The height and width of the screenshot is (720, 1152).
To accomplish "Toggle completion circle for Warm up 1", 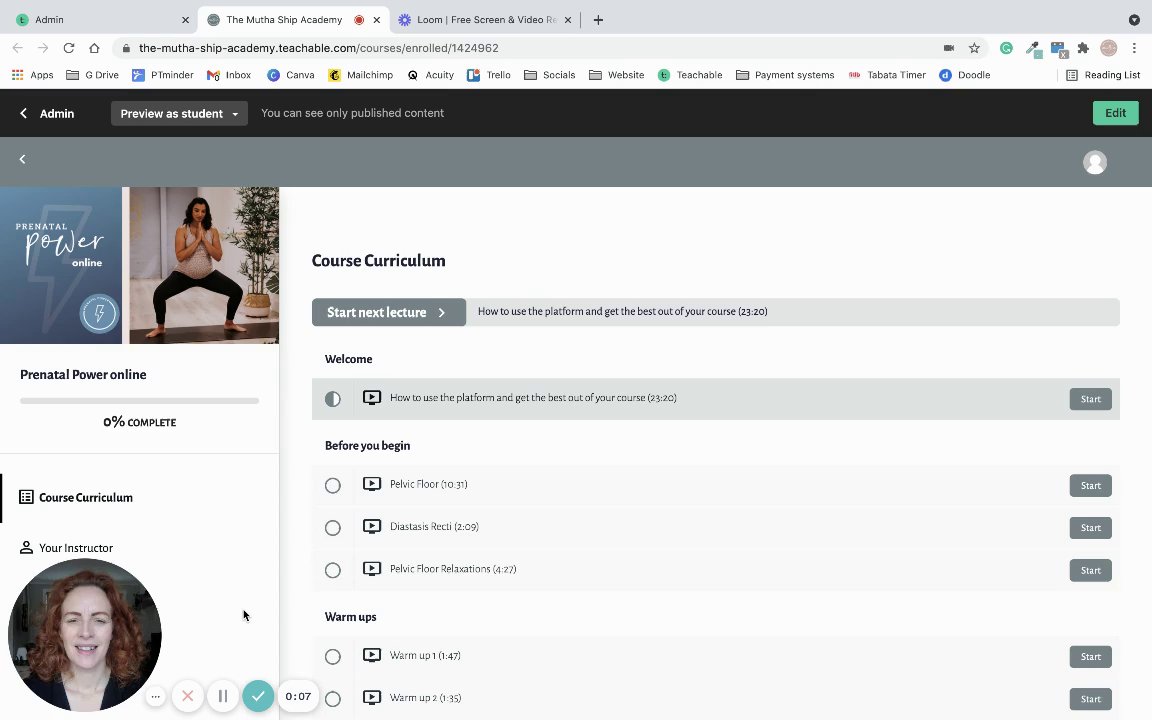I will tap(333, 657).
